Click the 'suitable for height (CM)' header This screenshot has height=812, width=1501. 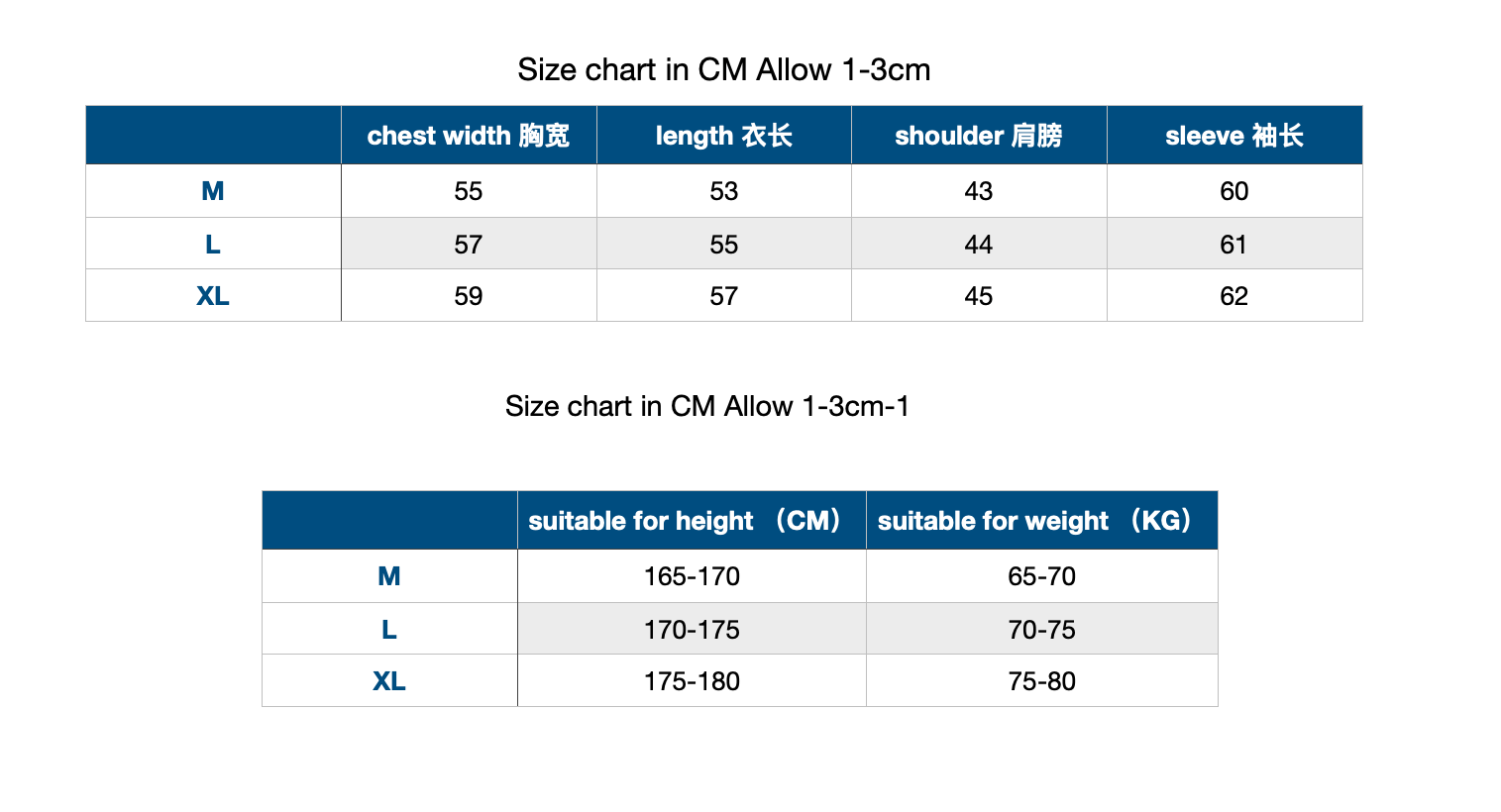point(692,521)
